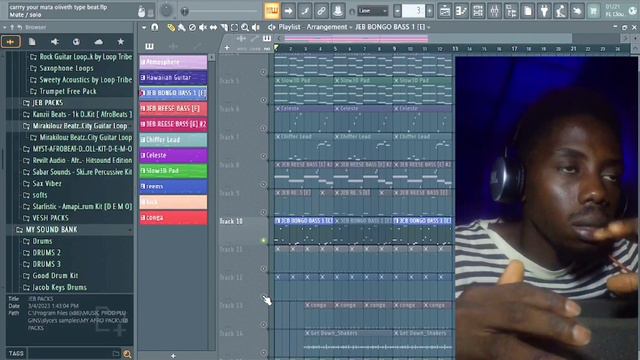The height and width of the screenshot is (360, 640).
Task: Open the plugin picker plug icon
Action: (x=544, y=11)
